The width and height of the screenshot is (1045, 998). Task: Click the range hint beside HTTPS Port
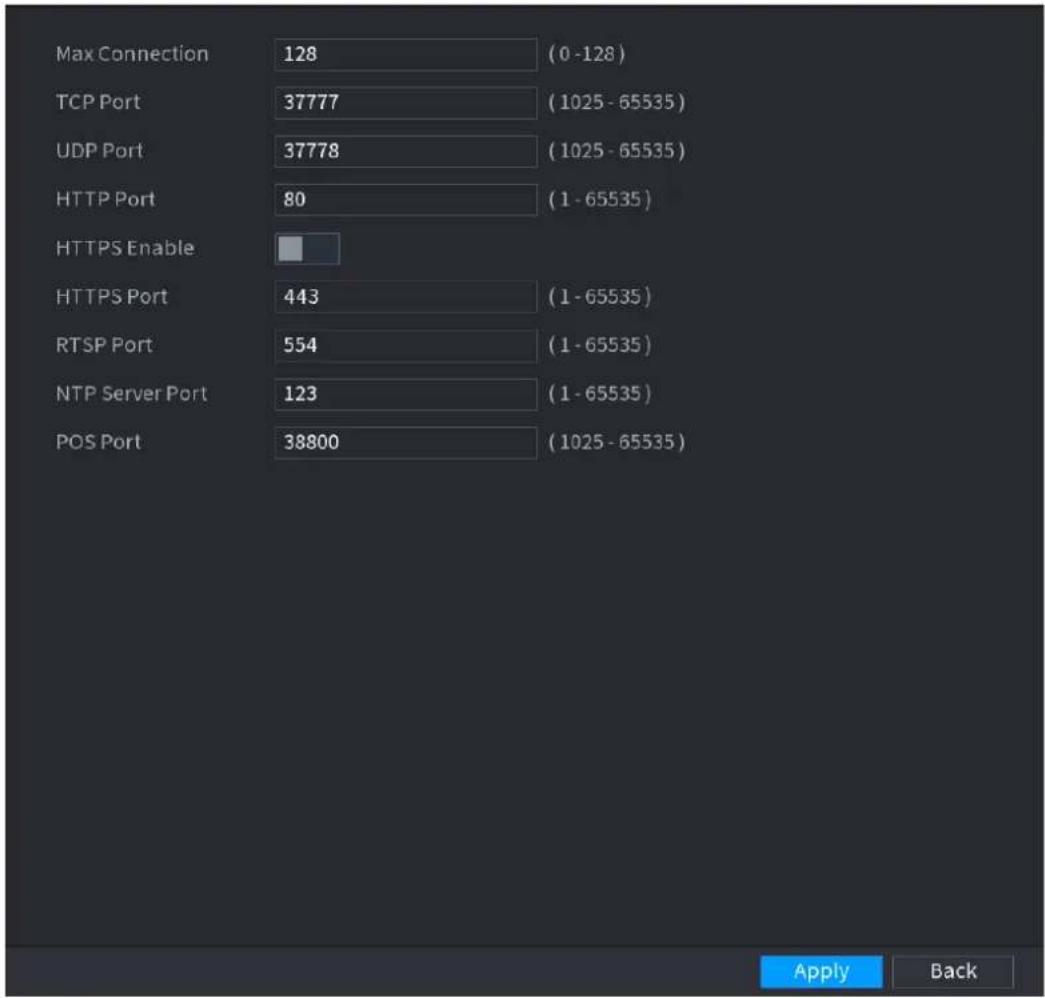(599, 297)
